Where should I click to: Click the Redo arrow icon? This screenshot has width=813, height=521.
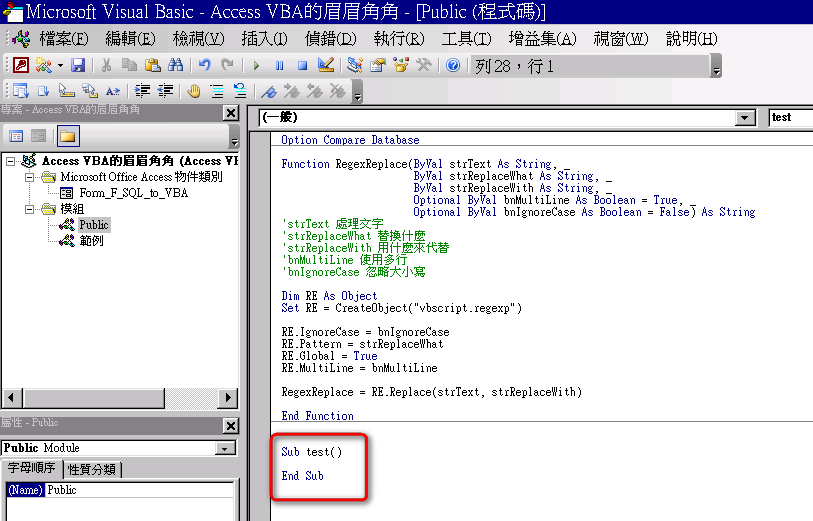tap(227, 65)
